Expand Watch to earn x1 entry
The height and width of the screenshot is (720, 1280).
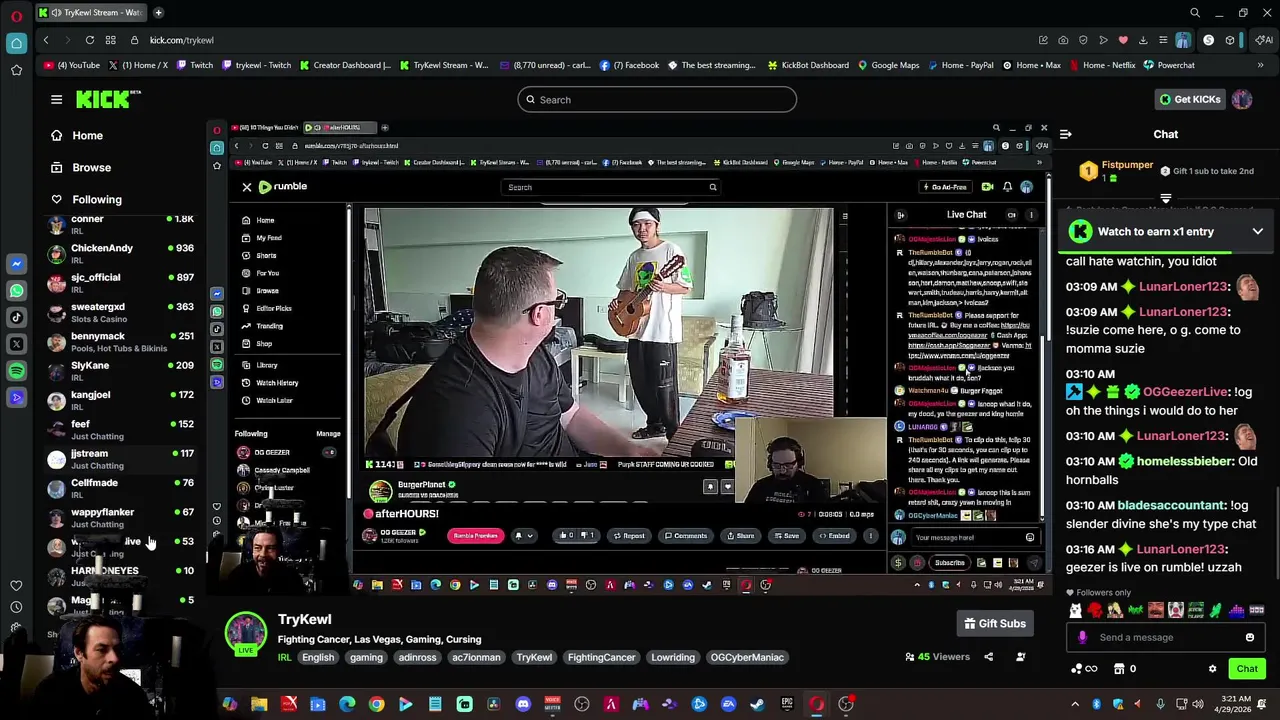coord(1257,231)
